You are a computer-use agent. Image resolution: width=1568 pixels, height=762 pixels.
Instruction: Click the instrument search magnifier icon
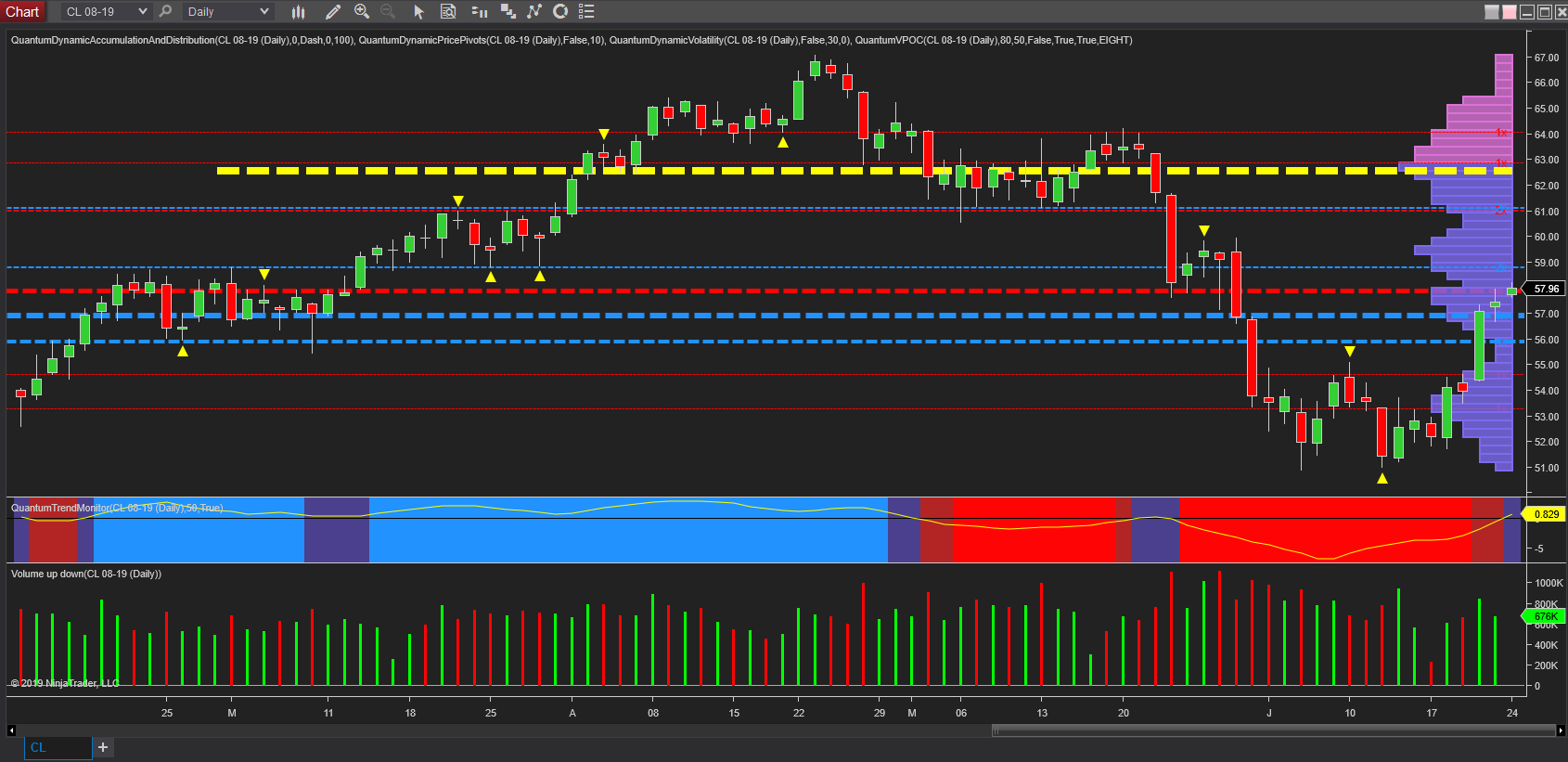pyautogui.click(x=165, y=12)
